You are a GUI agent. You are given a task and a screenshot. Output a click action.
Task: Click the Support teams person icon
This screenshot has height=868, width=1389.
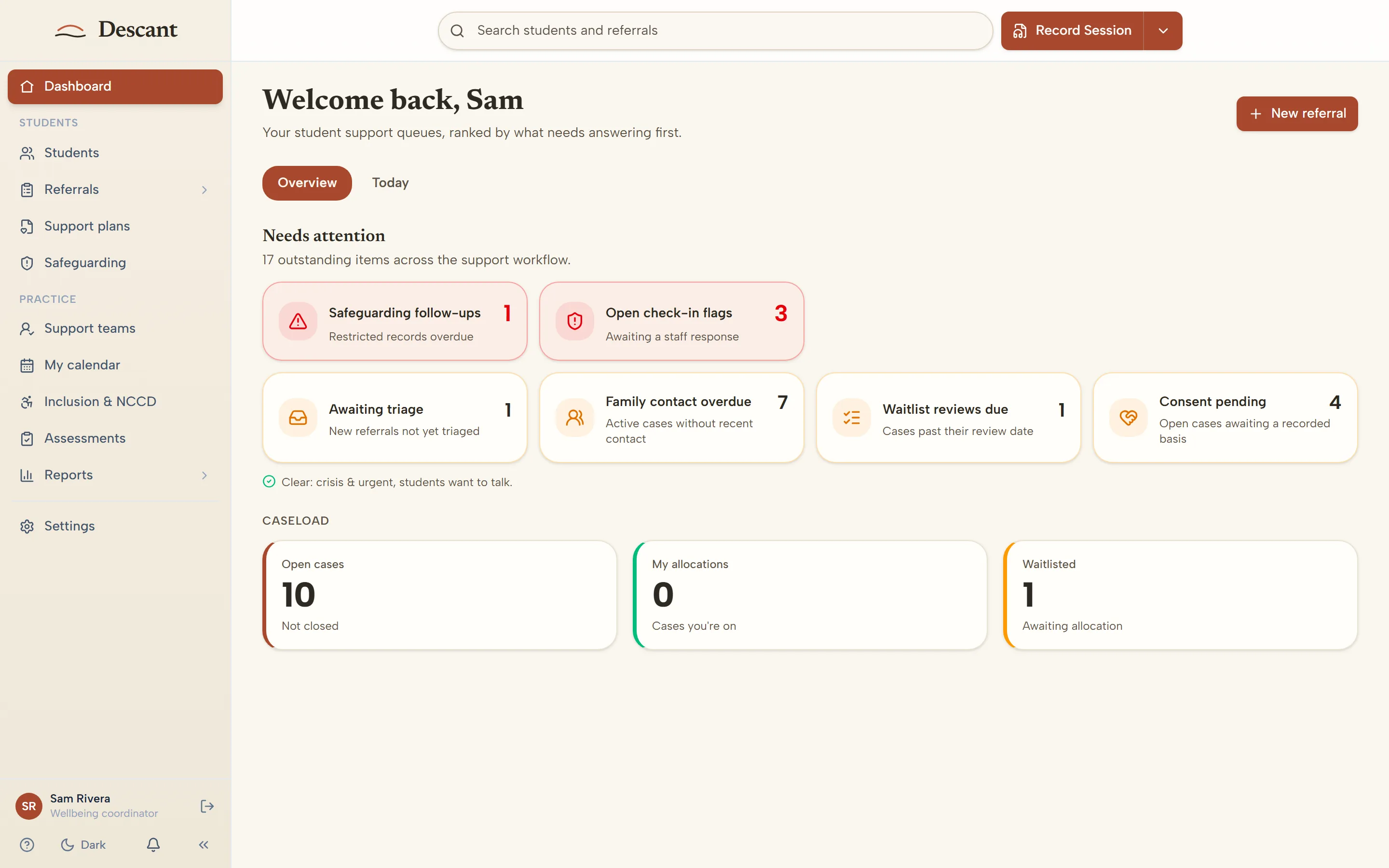[x=27, y=328]
